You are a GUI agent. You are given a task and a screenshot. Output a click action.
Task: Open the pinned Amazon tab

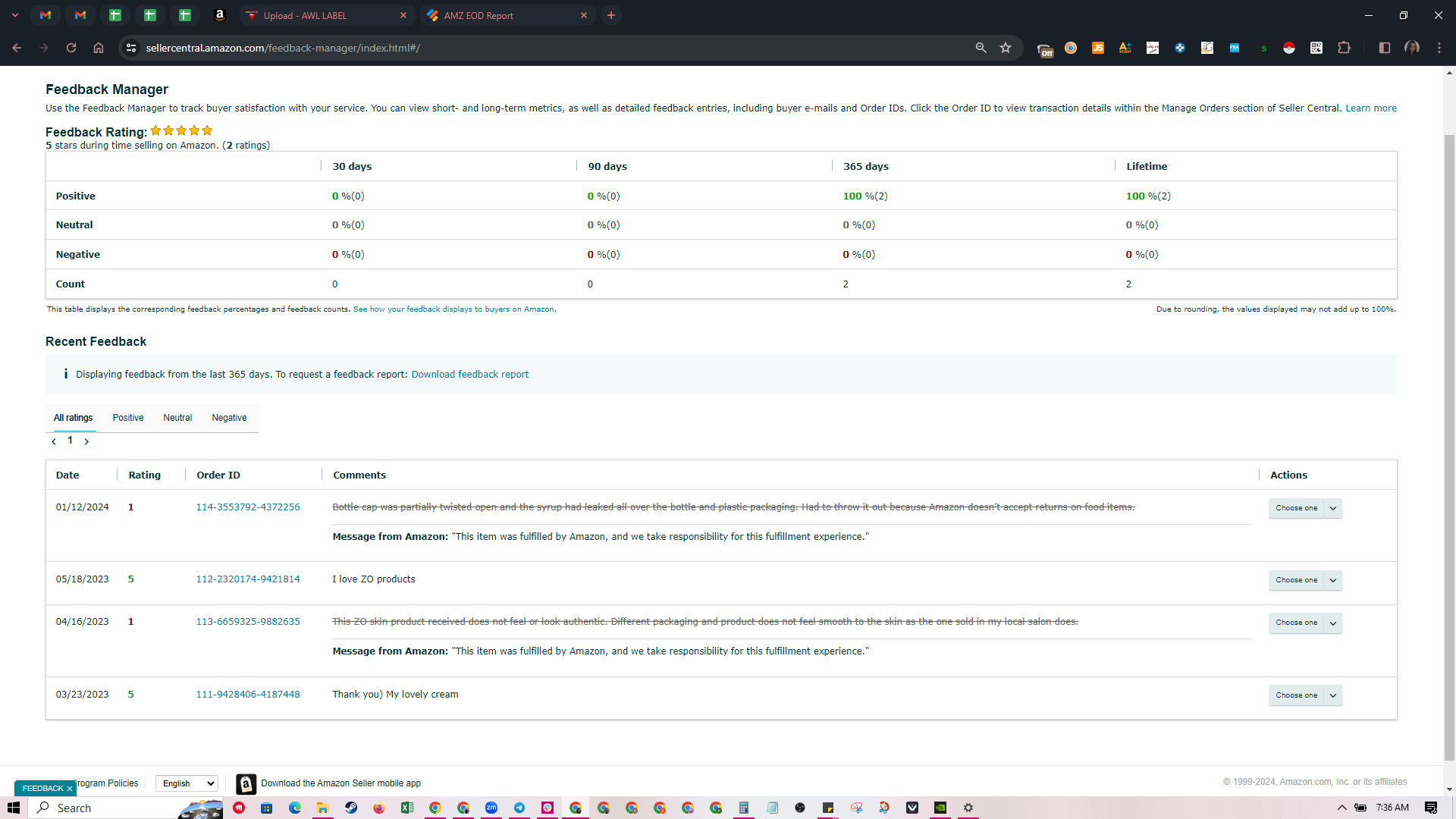220,15
